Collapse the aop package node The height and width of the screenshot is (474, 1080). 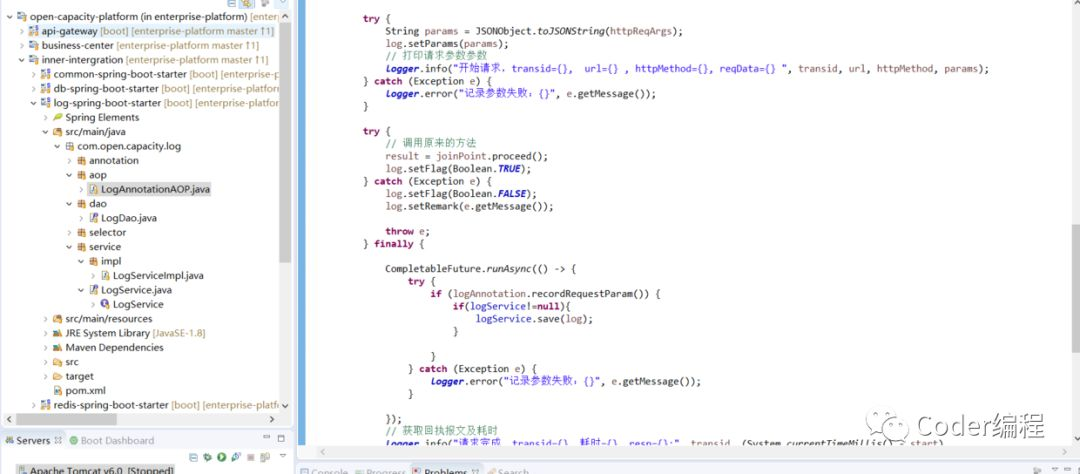pyautogui.click(x=69, y=175)
